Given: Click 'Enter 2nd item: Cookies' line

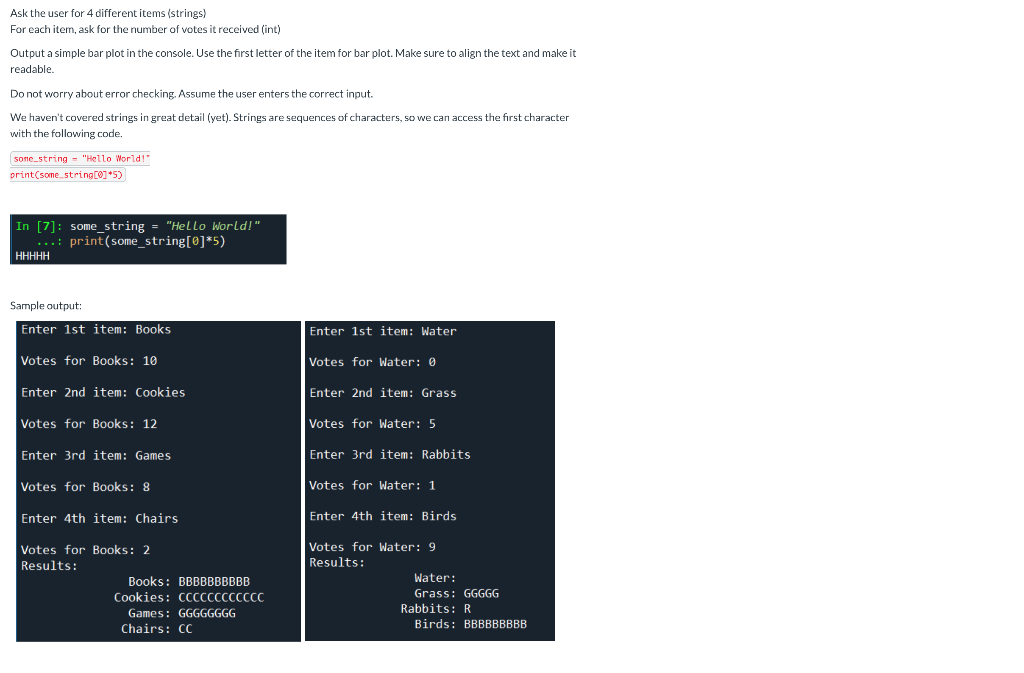Looking at the screenshot, I should 103,392.
